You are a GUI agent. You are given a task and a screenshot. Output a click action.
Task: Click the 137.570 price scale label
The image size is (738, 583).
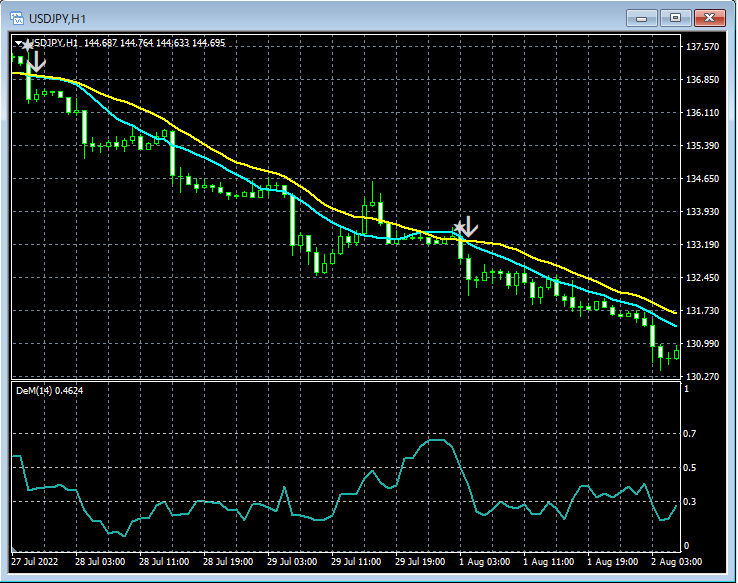(x=702, y=46)
